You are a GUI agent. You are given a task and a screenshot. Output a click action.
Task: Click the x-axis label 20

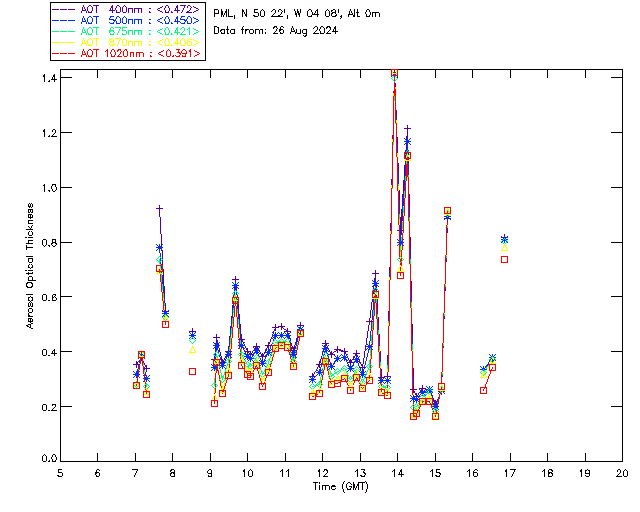622,473
